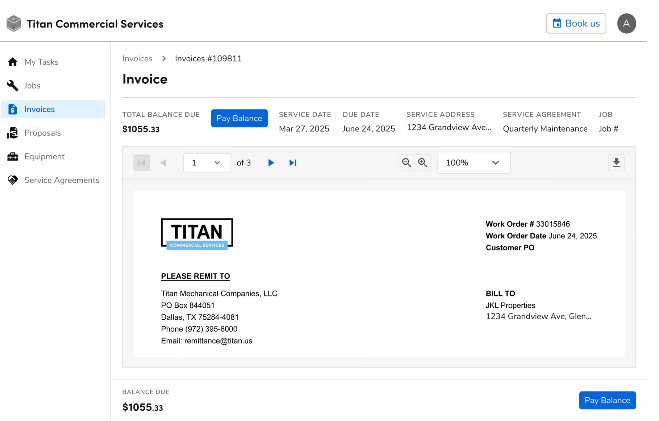Click Work Order # 33015846 text
Viewport: 659px width, 421px height.
pos(527,224)
